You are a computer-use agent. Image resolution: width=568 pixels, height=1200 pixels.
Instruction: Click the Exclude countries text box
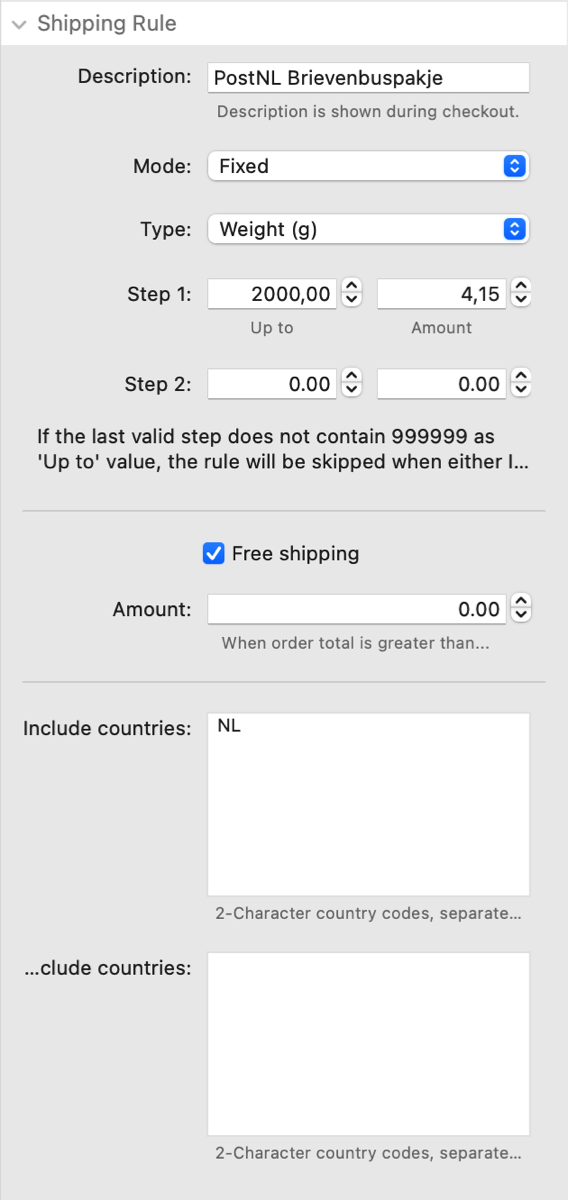pos(368,1044)
